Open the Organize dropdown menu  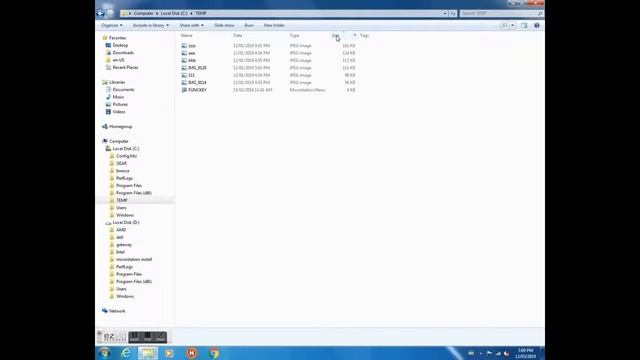coord(112,25)
